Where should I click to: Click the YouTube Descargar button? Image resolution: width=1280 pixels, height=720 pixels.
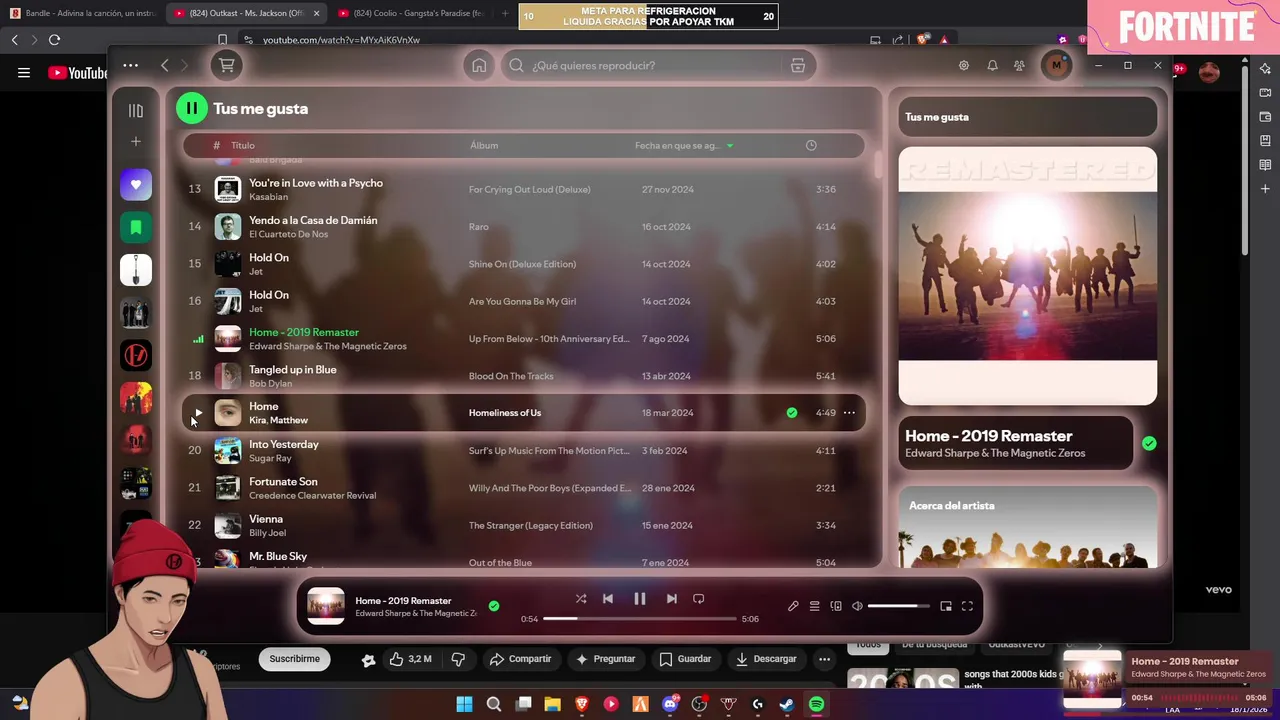tap(766, 659)
